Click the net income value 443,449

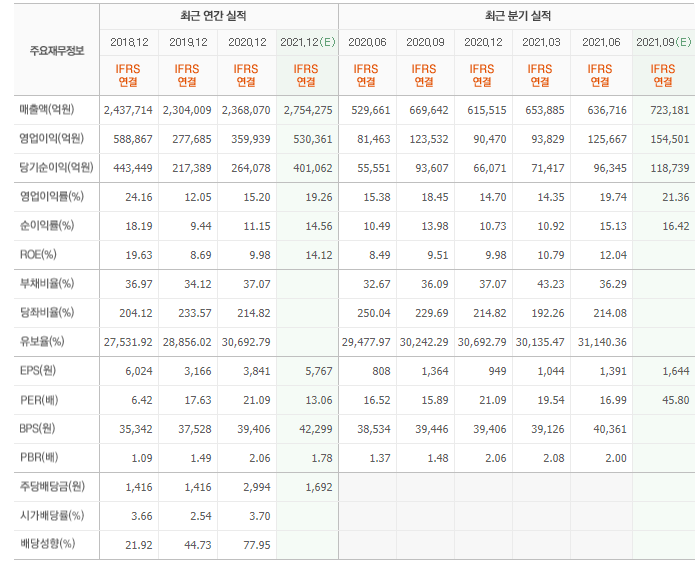coord(133,168)
